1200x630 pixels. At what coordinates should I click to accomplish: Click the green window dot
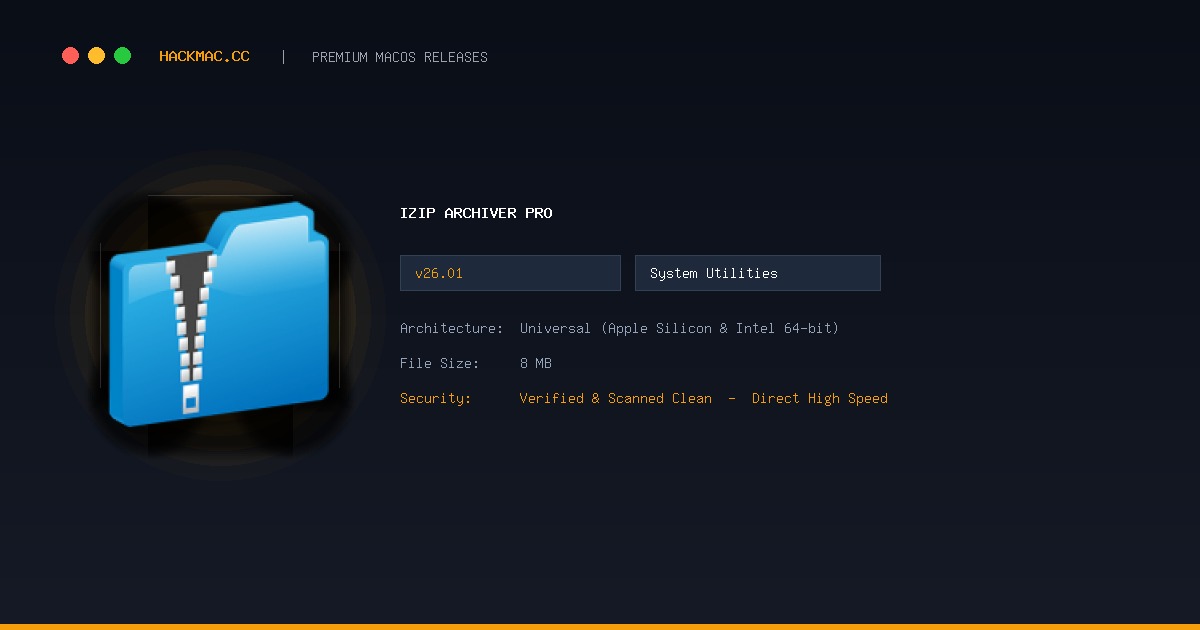point(122,56)
